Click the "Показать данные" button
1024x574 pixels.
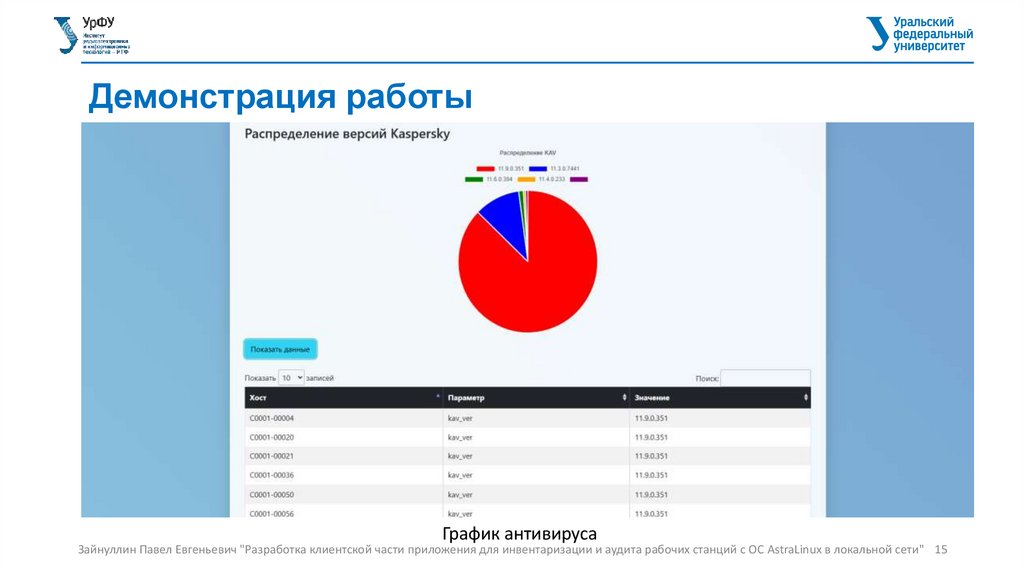280,349
